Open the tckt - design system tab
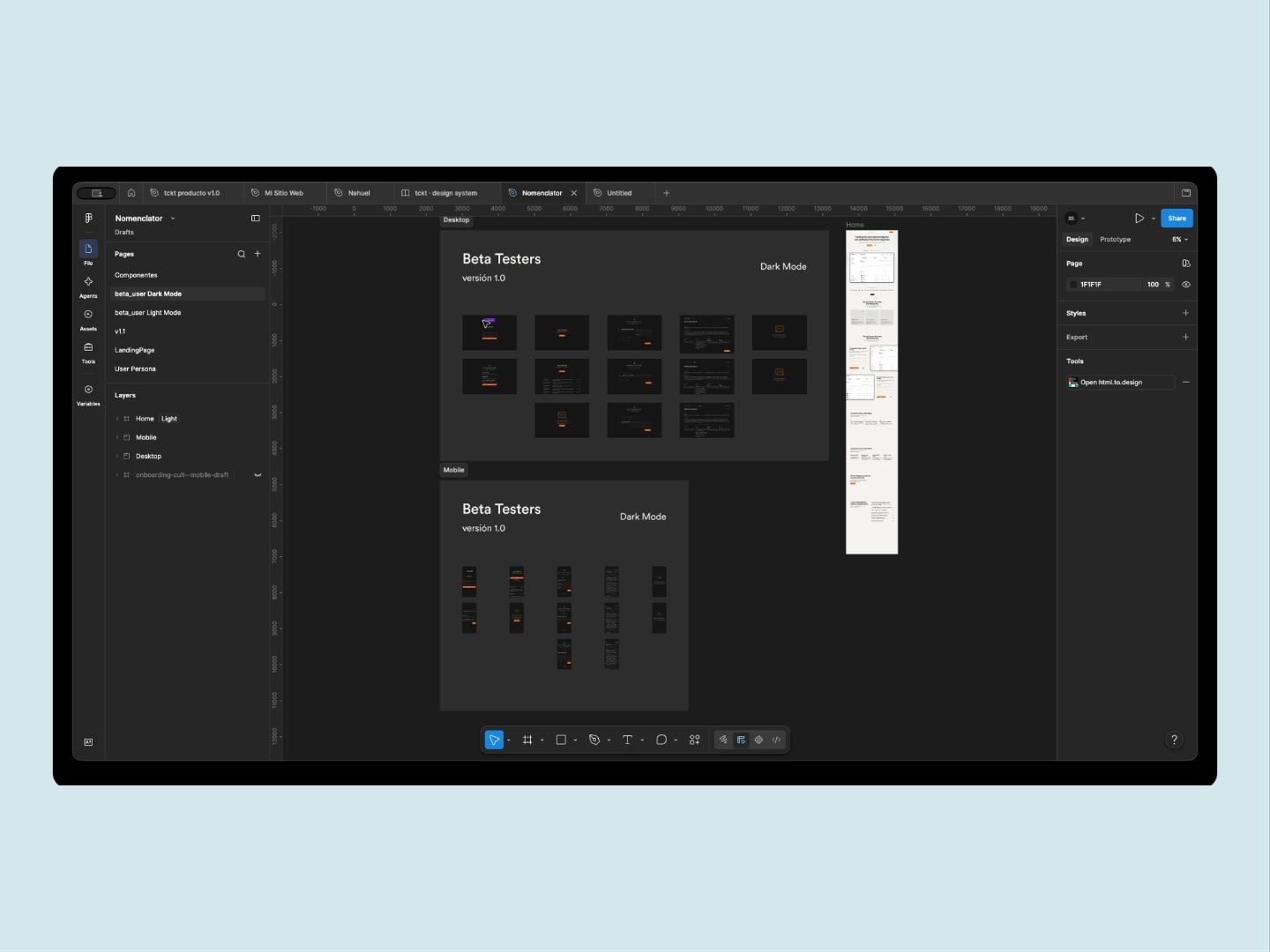 [445, 193]
